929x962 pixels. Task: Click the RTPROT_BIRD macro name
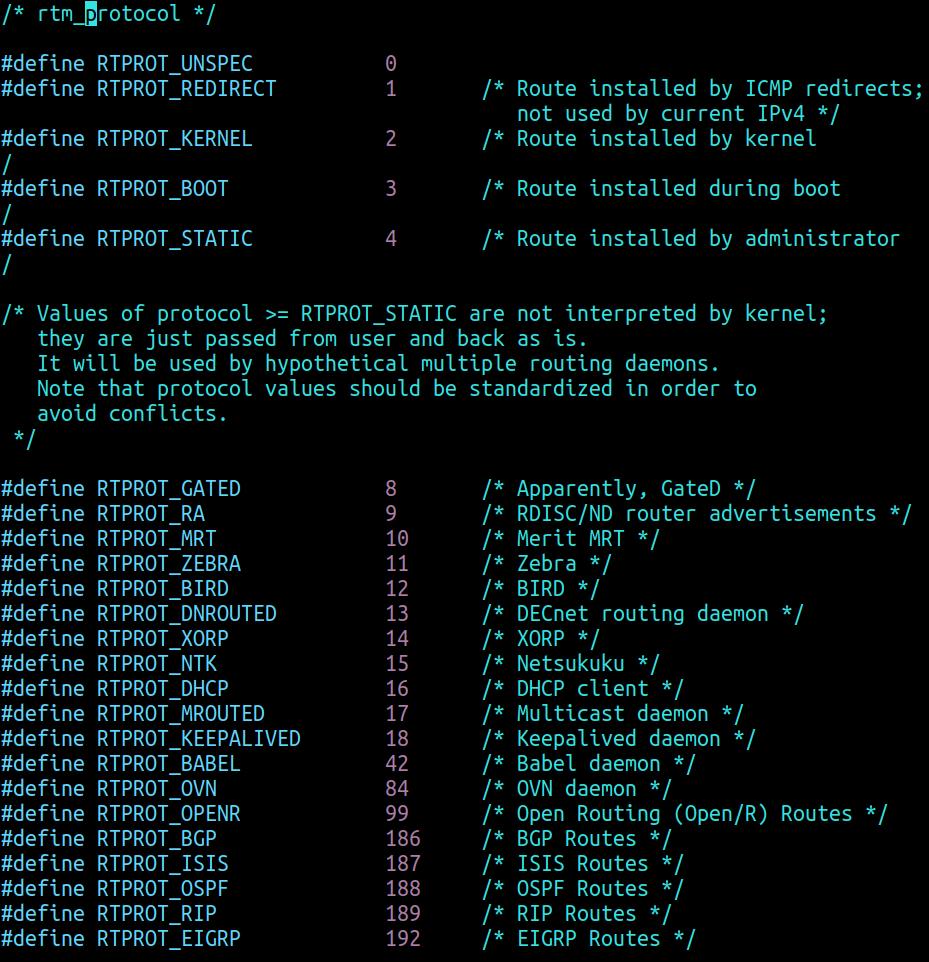tap(162, 589)
